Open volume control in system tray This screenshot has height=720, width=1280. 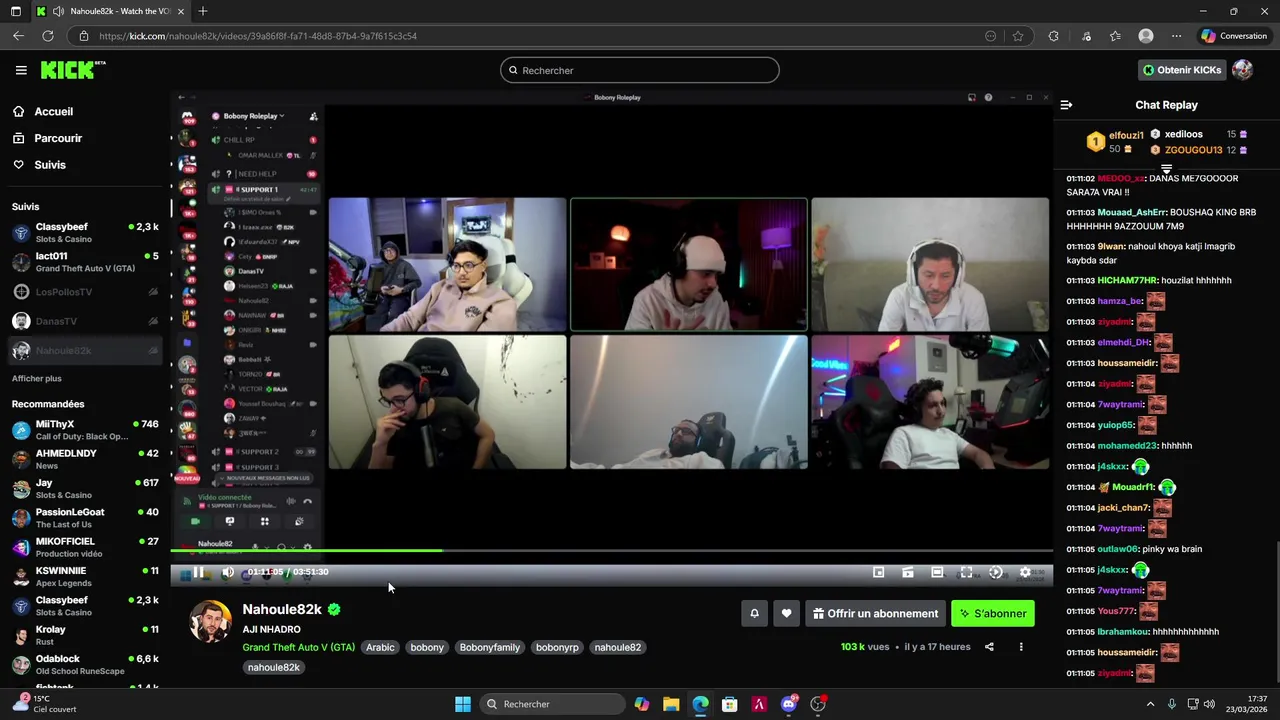pos(1209,704)
